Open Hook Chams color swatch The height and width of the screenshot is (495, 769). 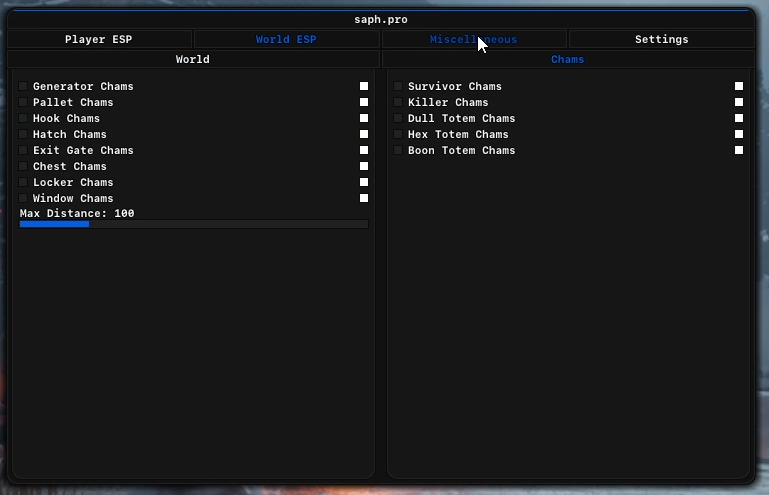coord(364,118)
